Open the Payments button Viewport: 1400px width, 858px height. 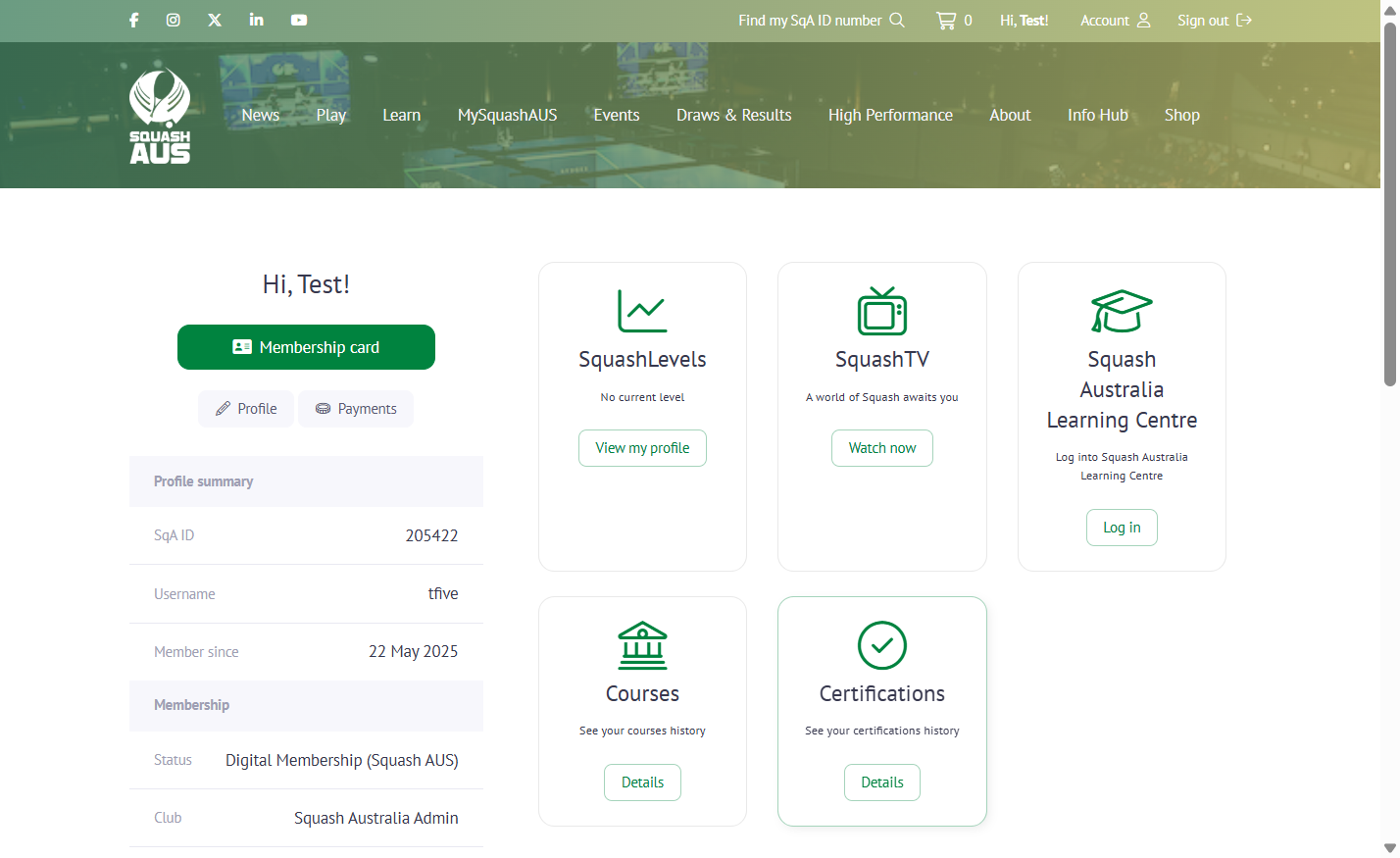tap(356, 409)
